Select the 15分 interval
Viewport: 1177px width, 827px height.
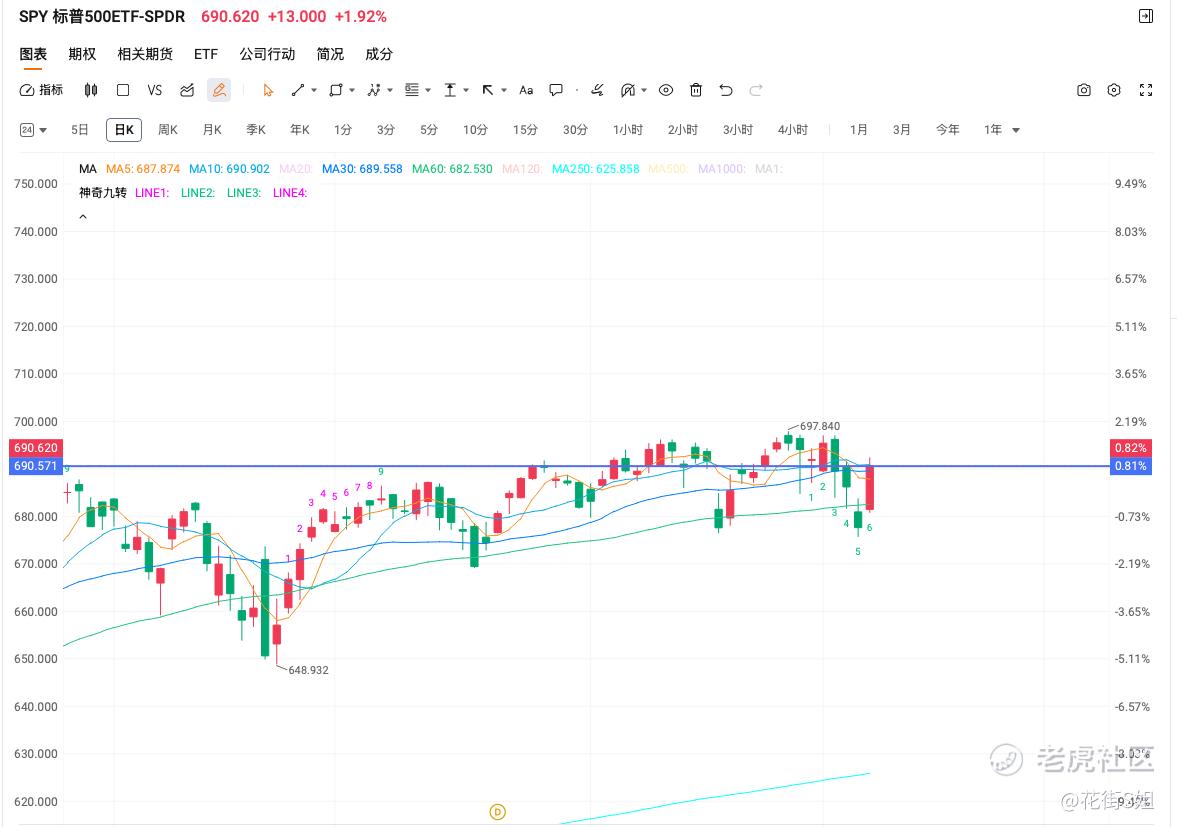click(525, 130)
